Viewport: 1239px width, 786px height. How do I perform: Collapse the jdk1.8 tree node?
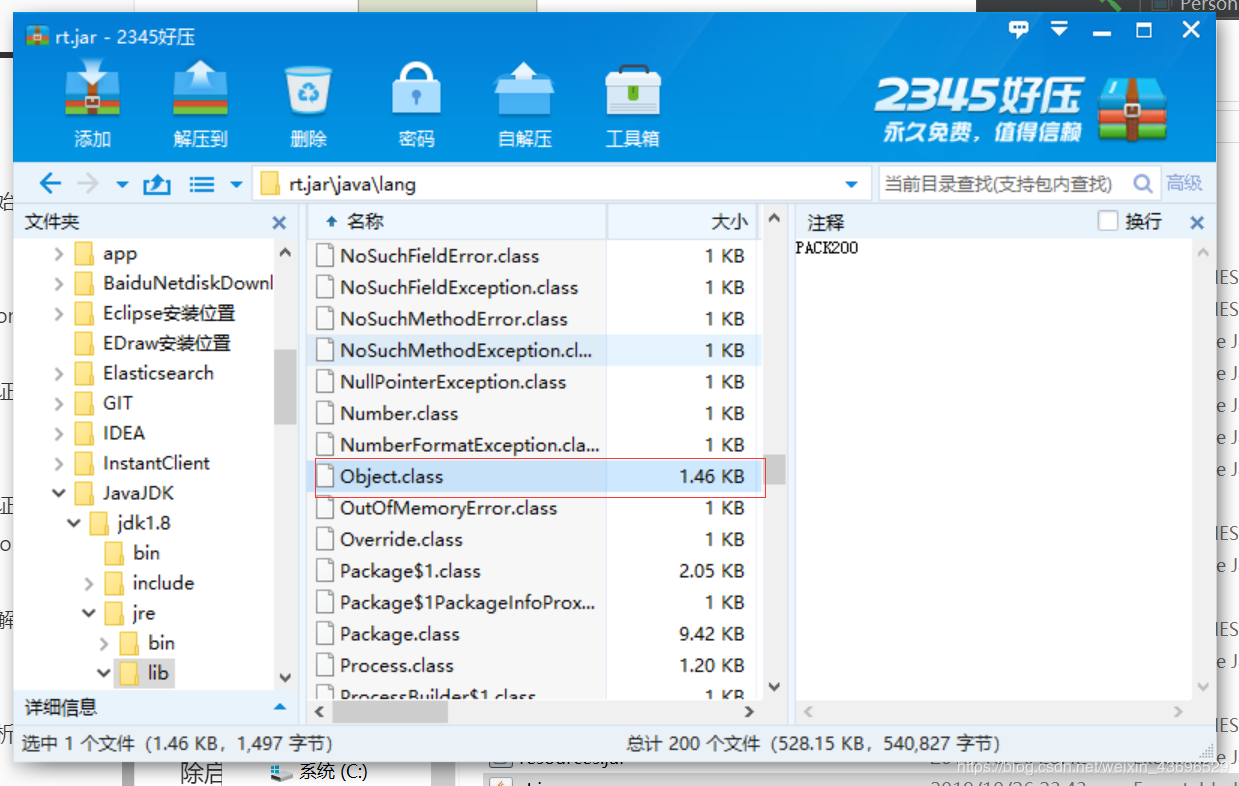(74, 523)
